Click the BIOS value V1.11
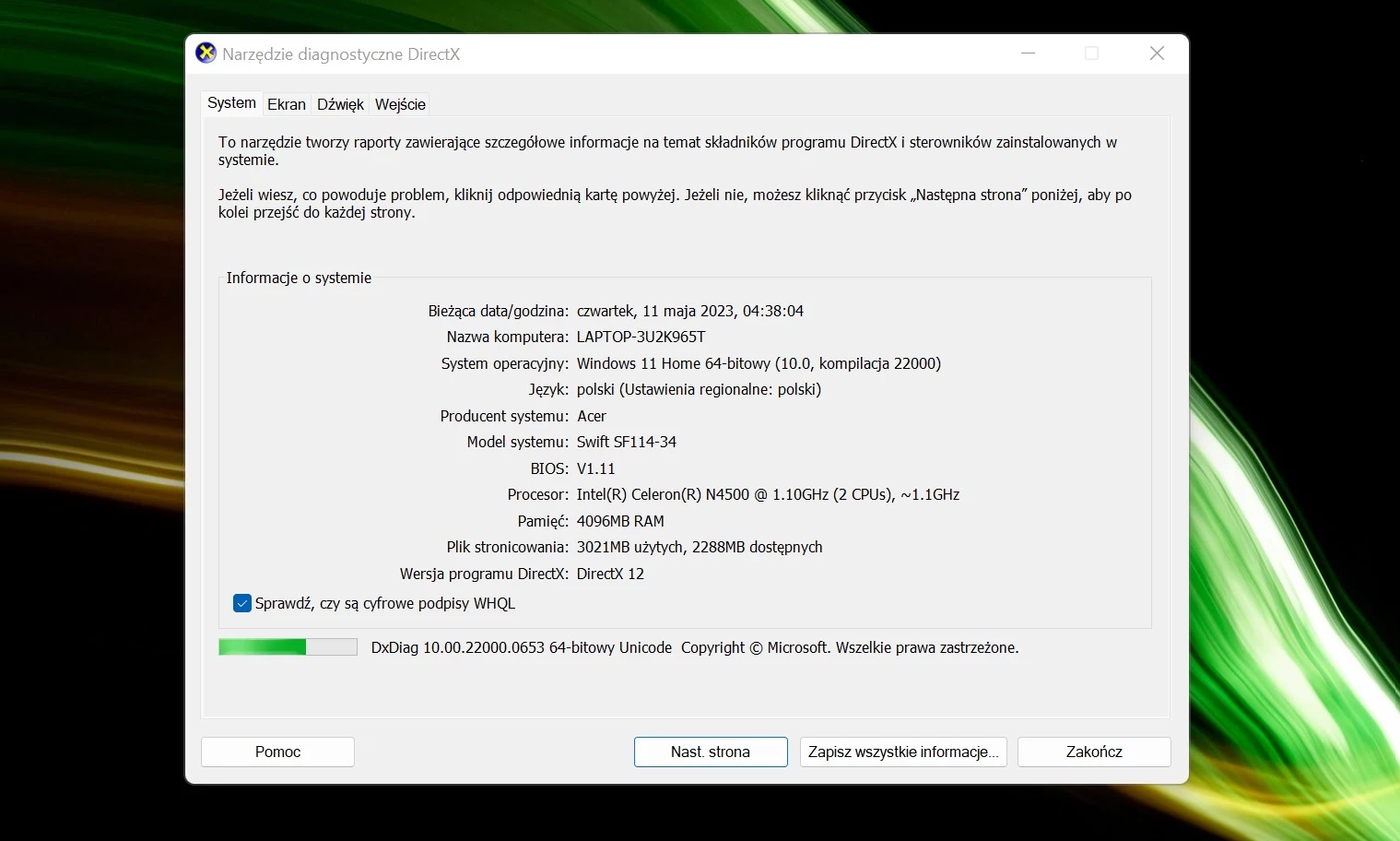This screenshot has width=1400, height=841. (596, 468)
